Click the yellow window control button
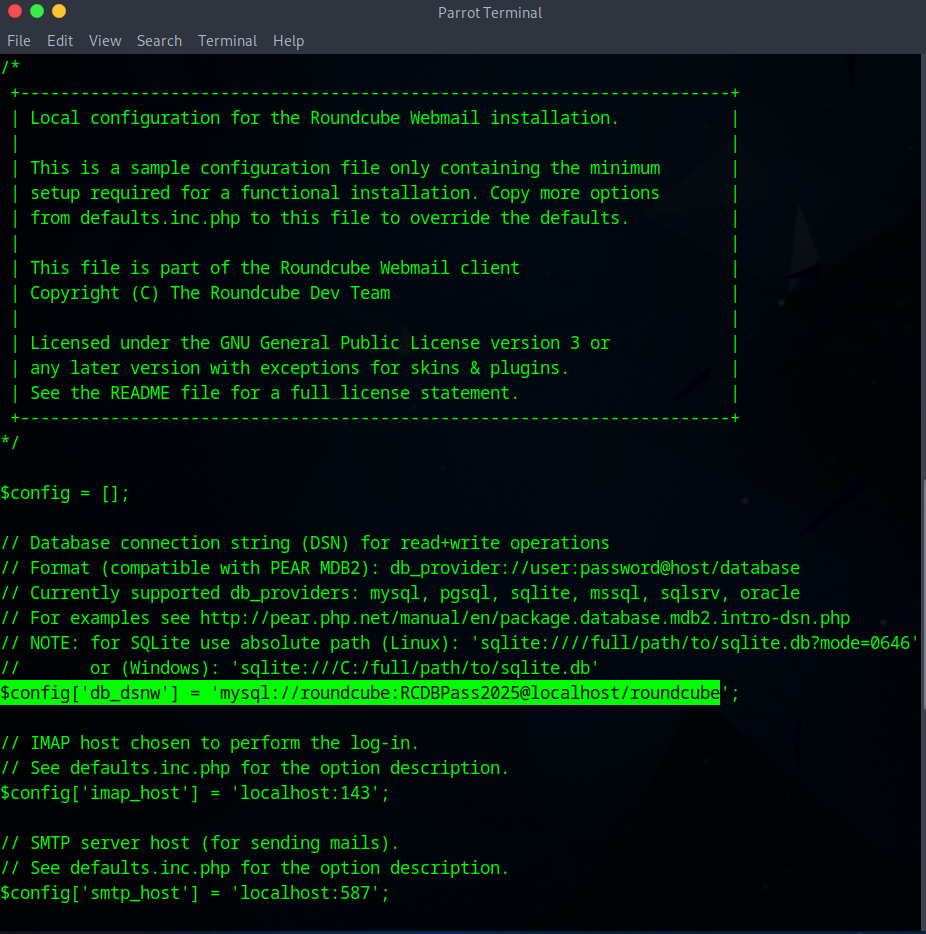 [59, 12]
